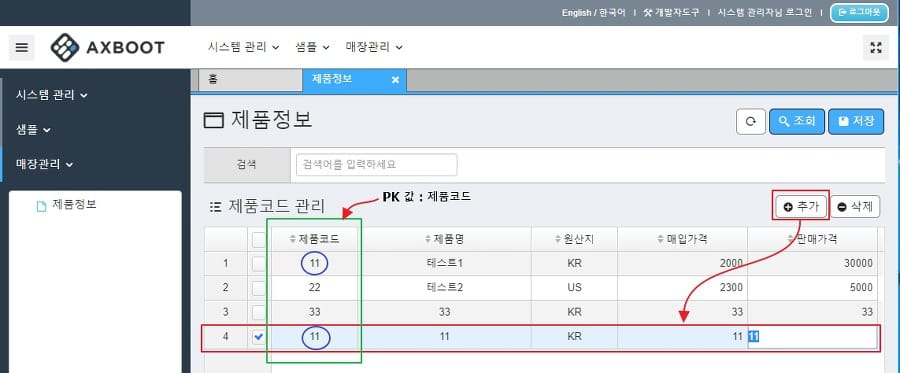Screen dimensions: 900x373
Task: Focus the 검색어를 입력하세요 search field
Action: coord(377,165)
